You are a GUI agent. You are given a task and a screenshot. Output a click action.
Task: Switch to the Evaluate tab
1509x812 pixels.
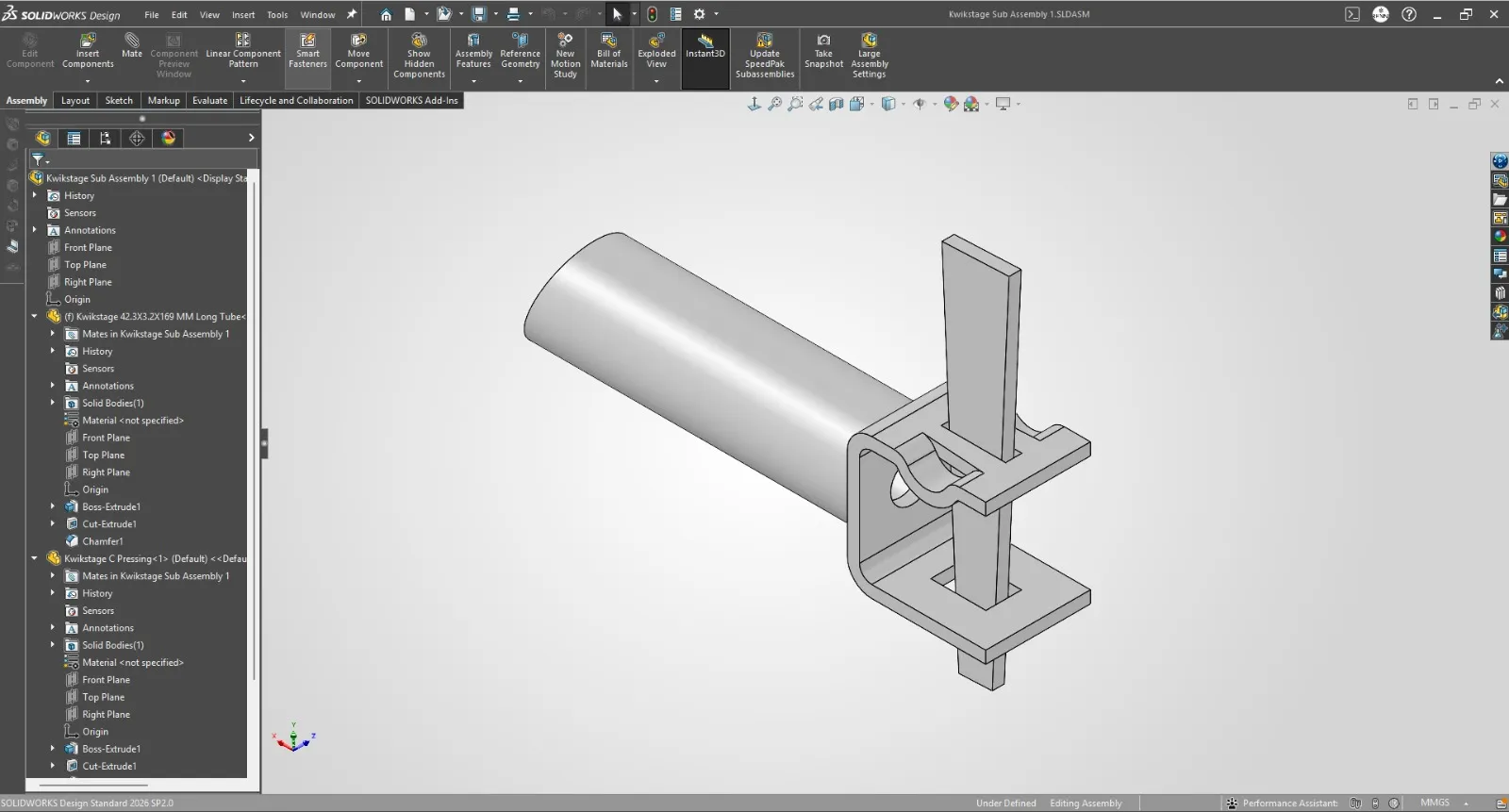point(209,101)
